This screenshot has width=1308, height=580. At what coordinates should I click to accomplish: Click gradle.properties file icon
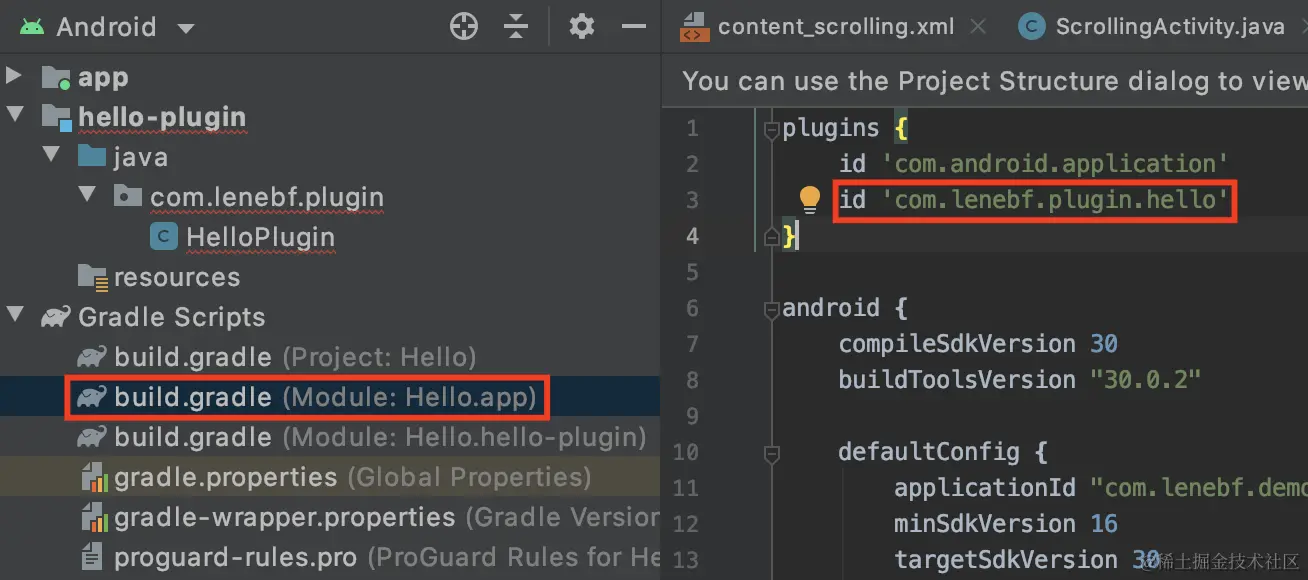(93, 478)
